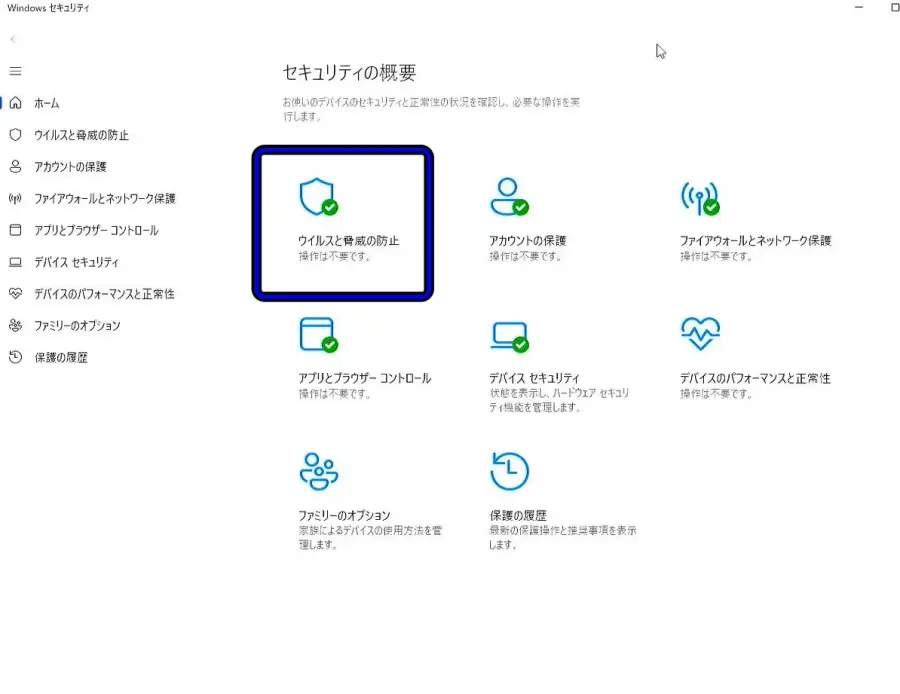This screenshot has height=694, width=900.
Task: Click the ファミリーのオプション tile description text
Action: coord(370,537)
